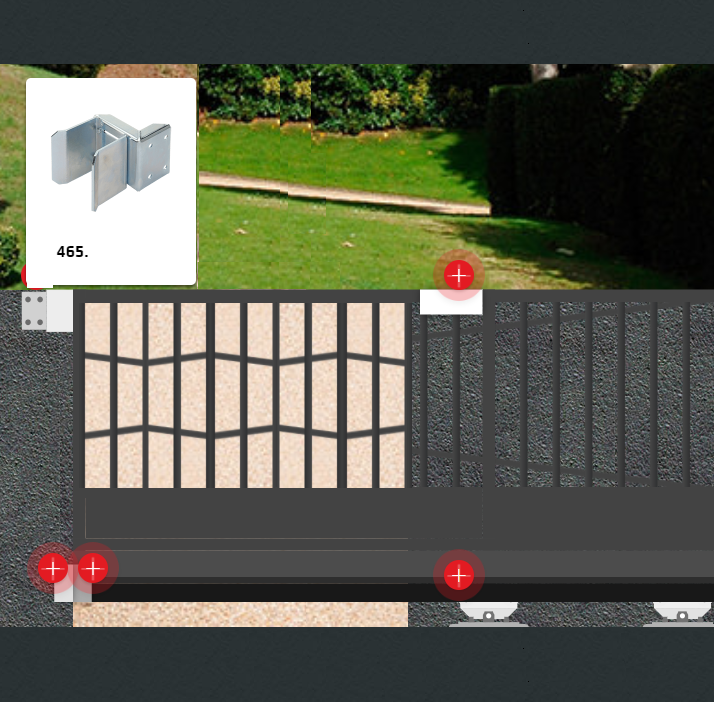Viewport: 714px width, 702px height.
Task: Click the gate panel with beige infill bars
Action: [245, 395]
